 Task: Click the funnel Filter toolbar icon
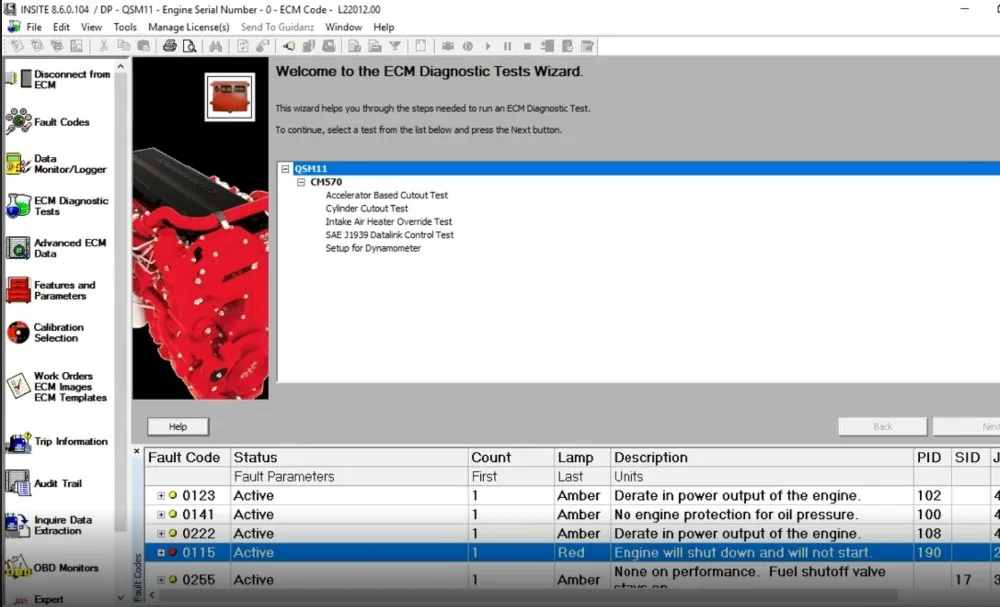[x=395, y=46]
